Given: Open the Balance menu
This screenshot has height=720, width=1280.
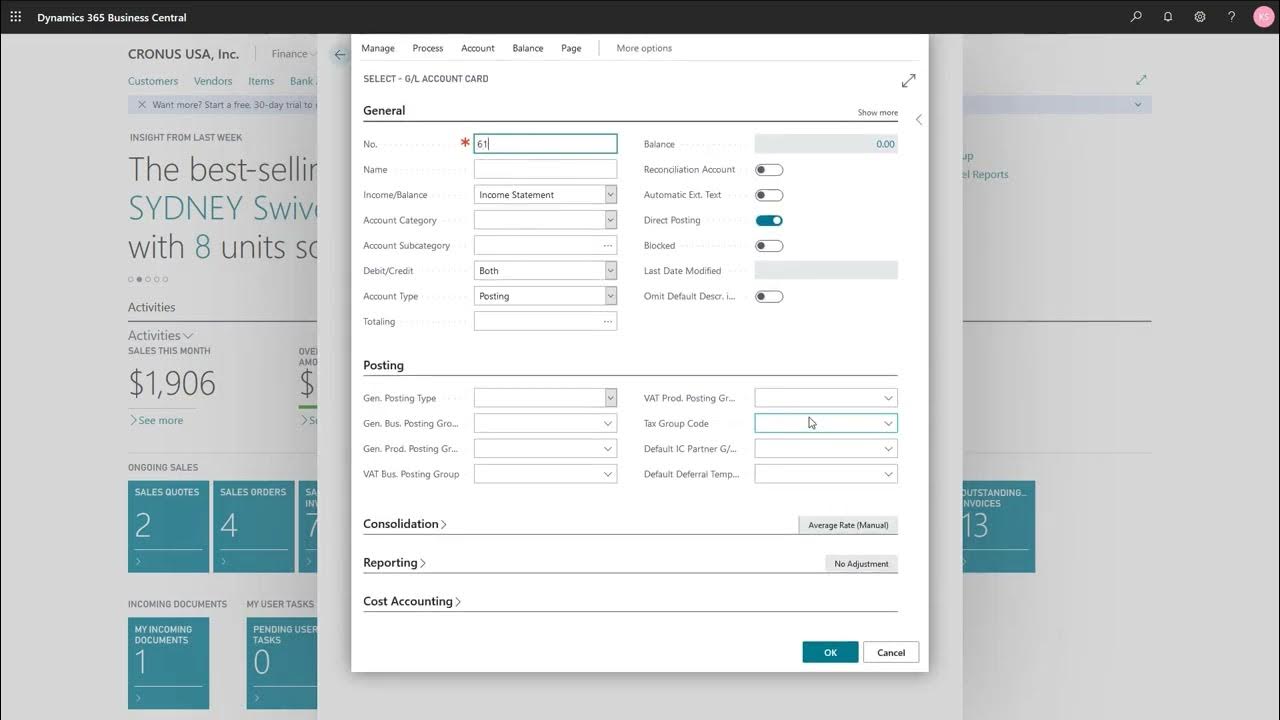Looking at the screenshot, I should pyautogui.click(x=528, y=48).
